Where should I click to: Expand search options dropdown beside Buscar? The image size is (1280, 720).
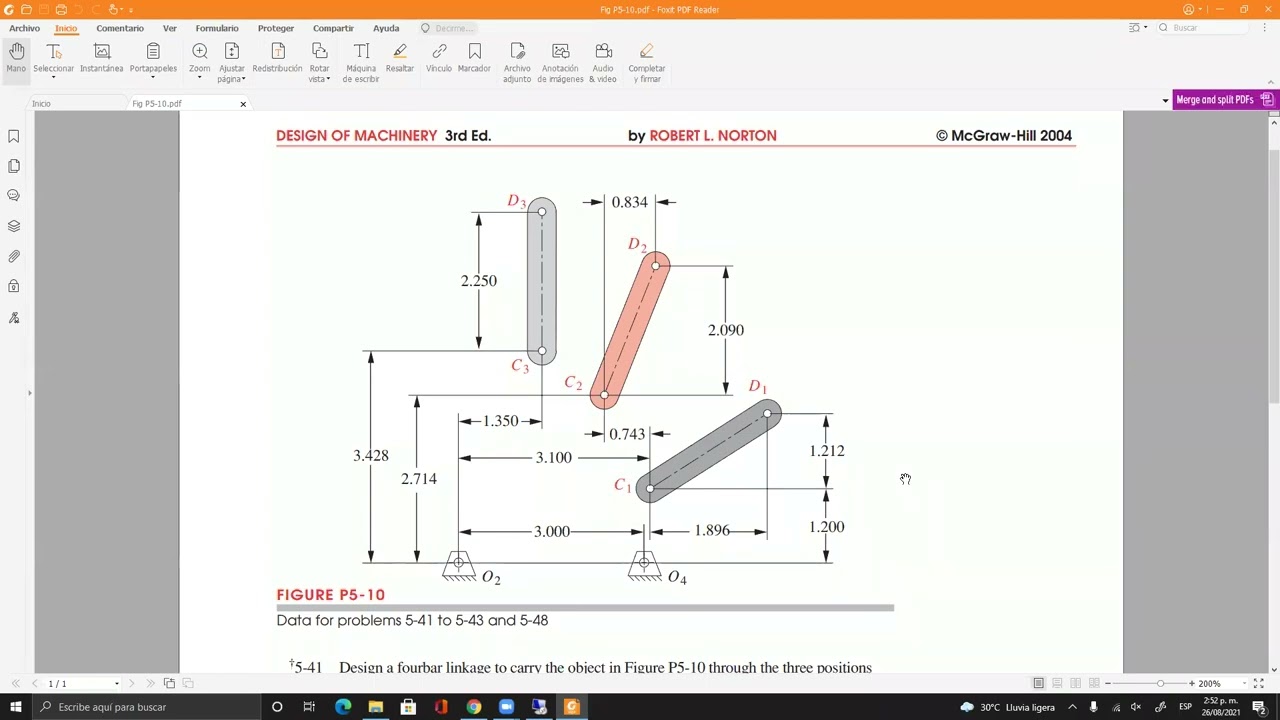coord(1145,28)
